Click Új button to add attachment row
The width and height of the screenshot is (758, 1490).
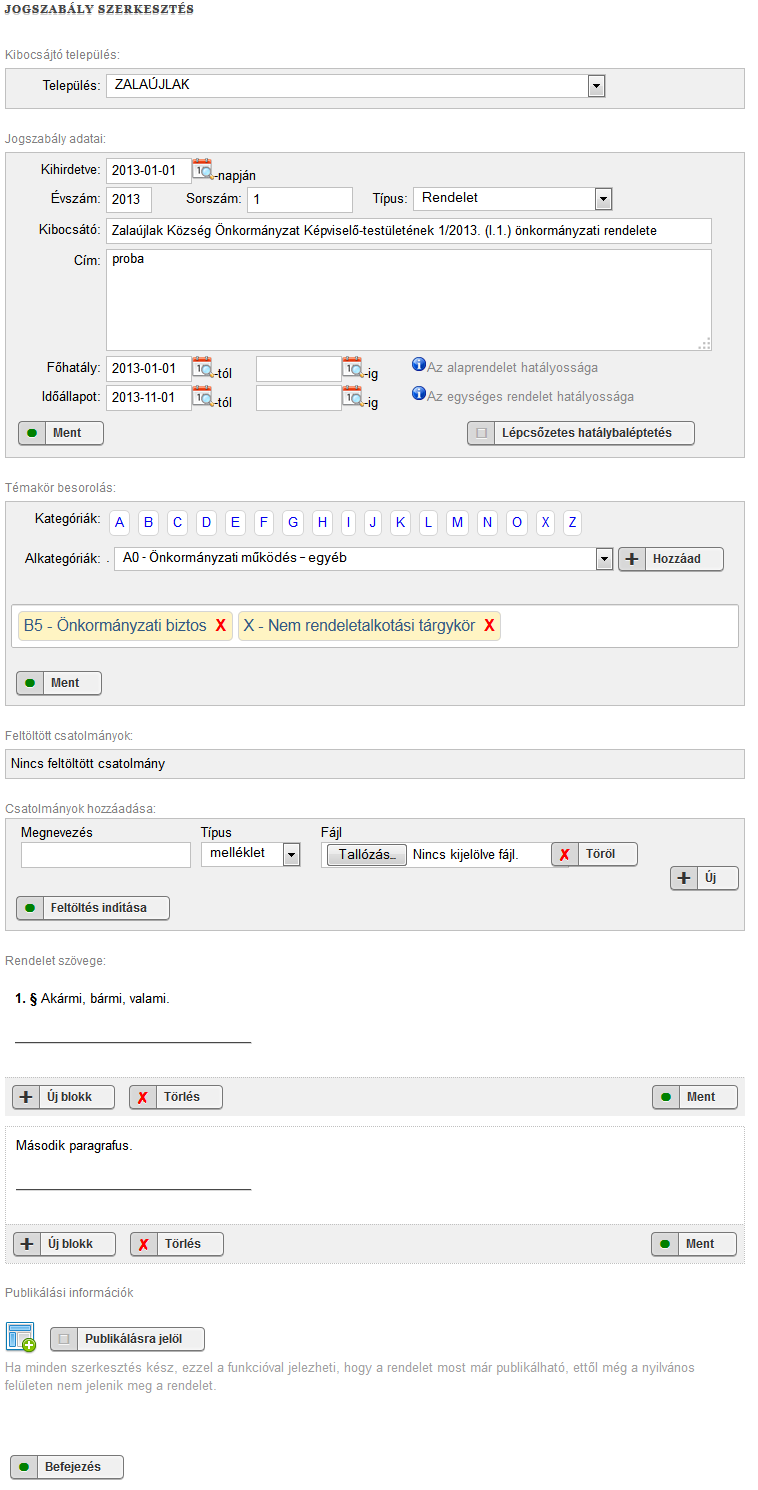click(x=704, y=878)
